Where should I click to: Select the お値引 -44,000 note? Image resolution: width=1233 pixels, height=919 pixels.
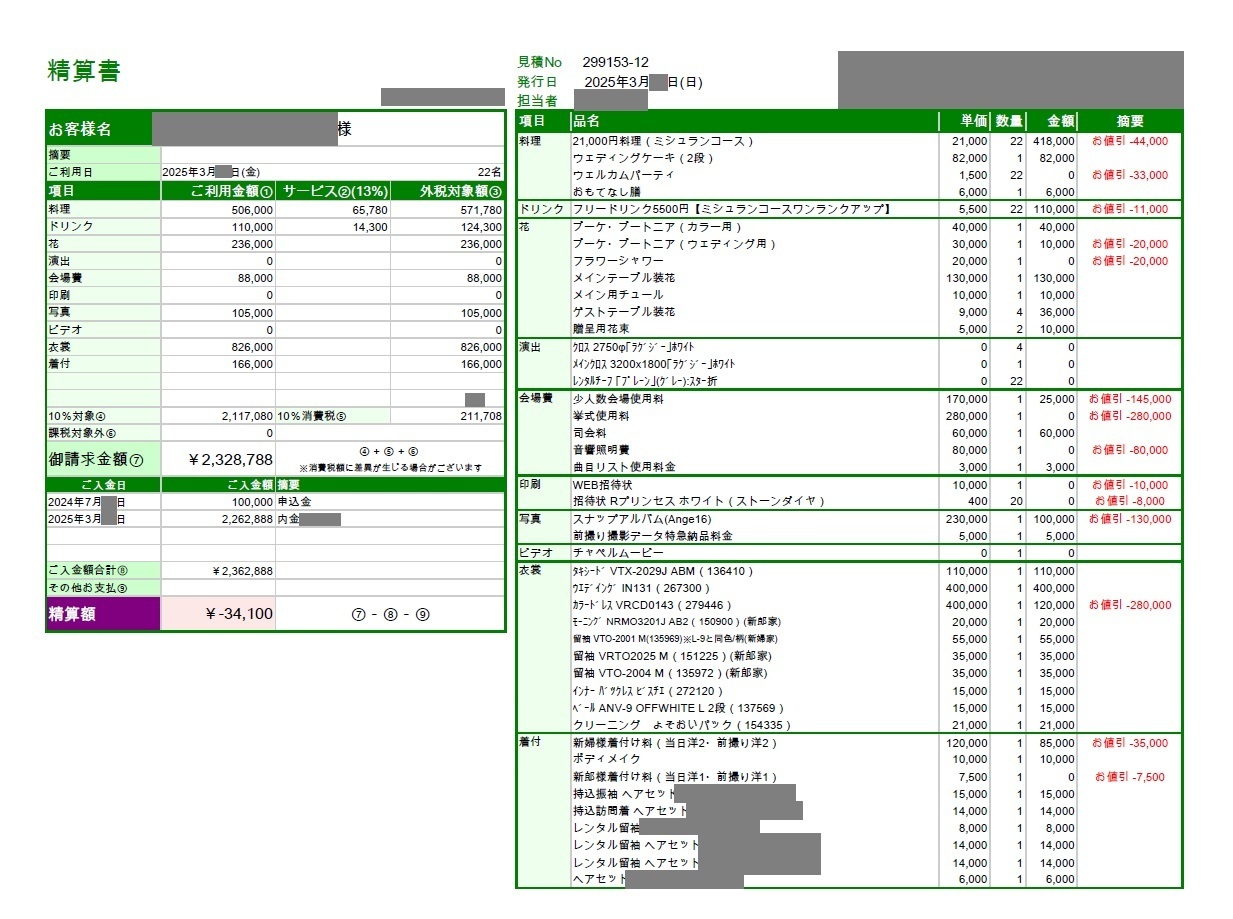pyautogui.click(x=1130, y=141)
